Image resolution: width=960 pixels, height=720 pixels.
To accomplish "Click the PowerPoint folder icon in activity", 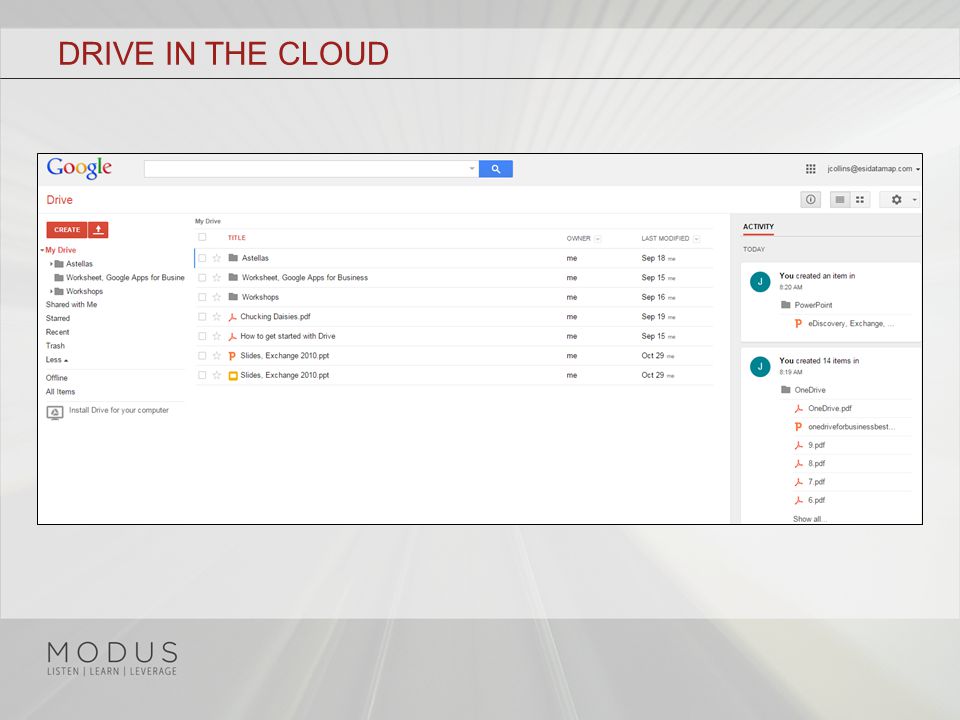I will coord(786,305).
